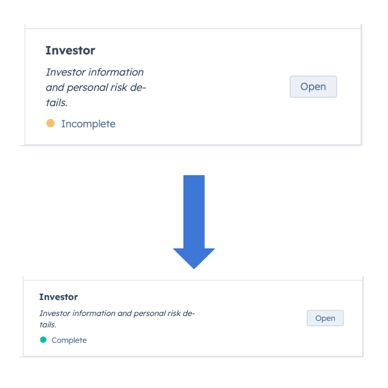Select the Investor card marked Incomplete

[193, 87]
